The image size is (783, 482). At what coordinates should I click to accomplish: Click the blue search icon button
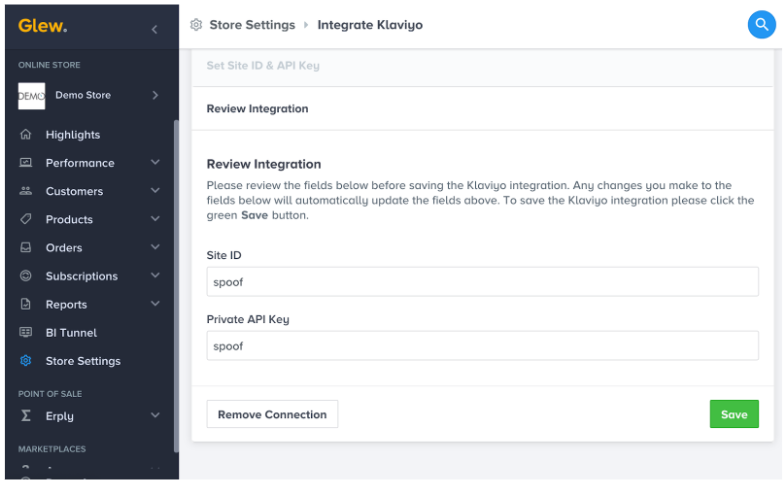[761, 24]
